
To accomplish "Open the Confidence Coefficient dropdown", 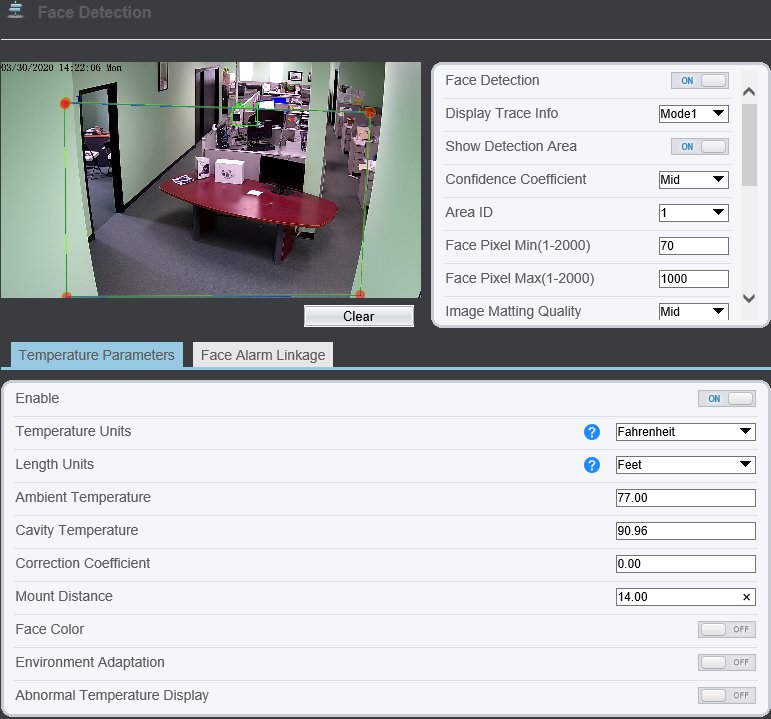I will [x=693, y=180].
